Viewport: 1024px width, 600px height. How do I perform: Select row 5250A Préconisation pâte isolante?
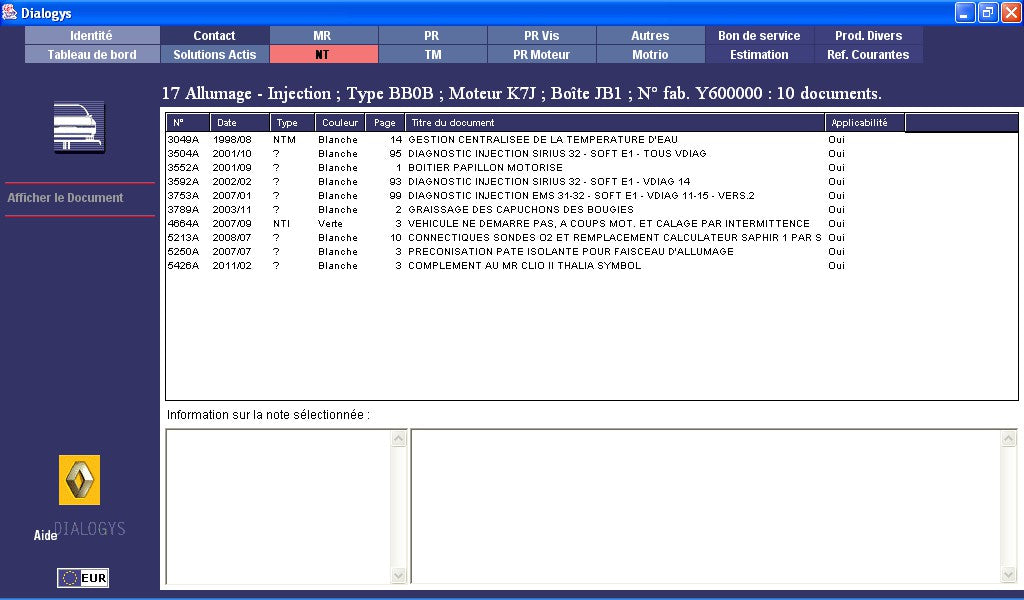click(592, 252)
